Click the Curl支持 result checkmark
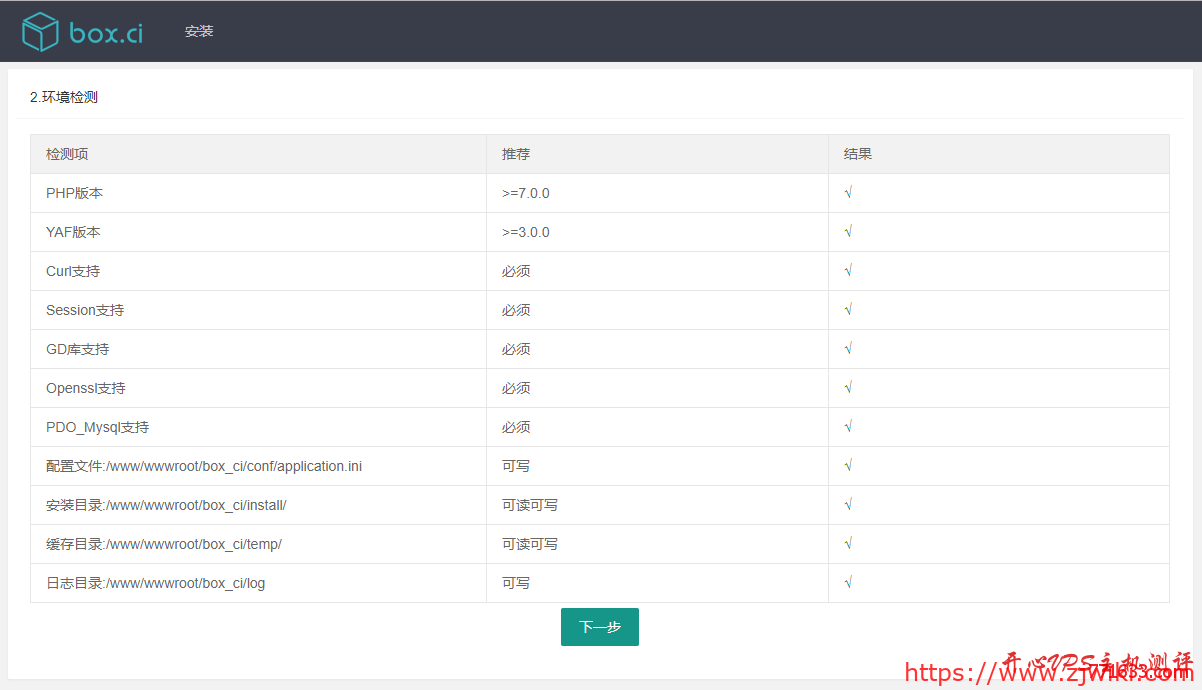1202x690 pixels. click(x=848, y=271)
